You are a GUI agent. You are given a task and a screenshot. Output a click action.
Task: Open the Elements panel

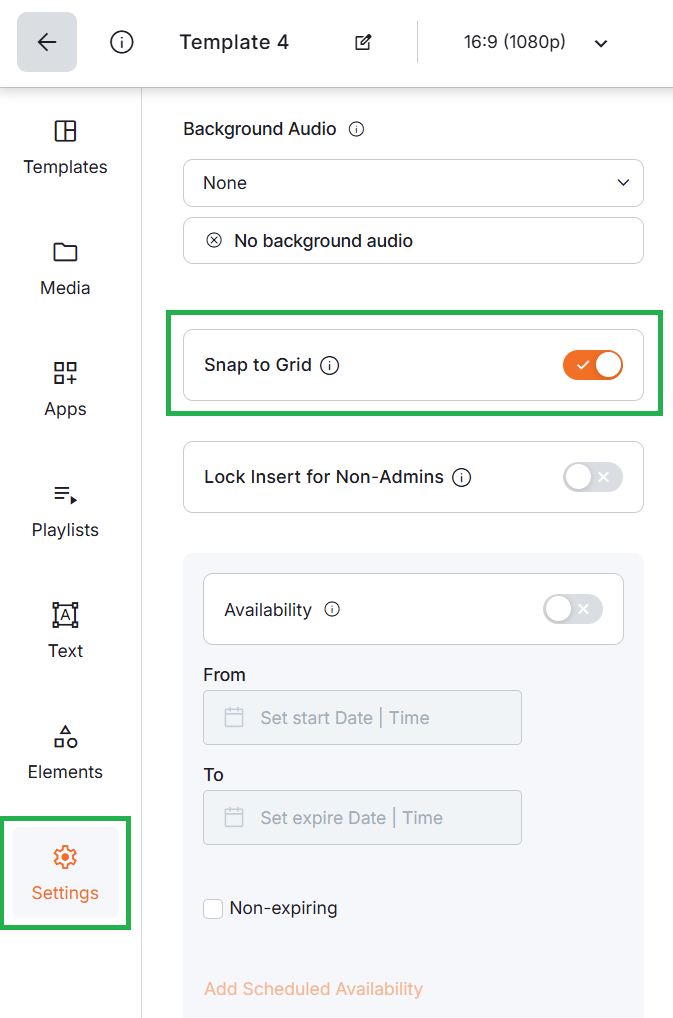coord(64,753)
